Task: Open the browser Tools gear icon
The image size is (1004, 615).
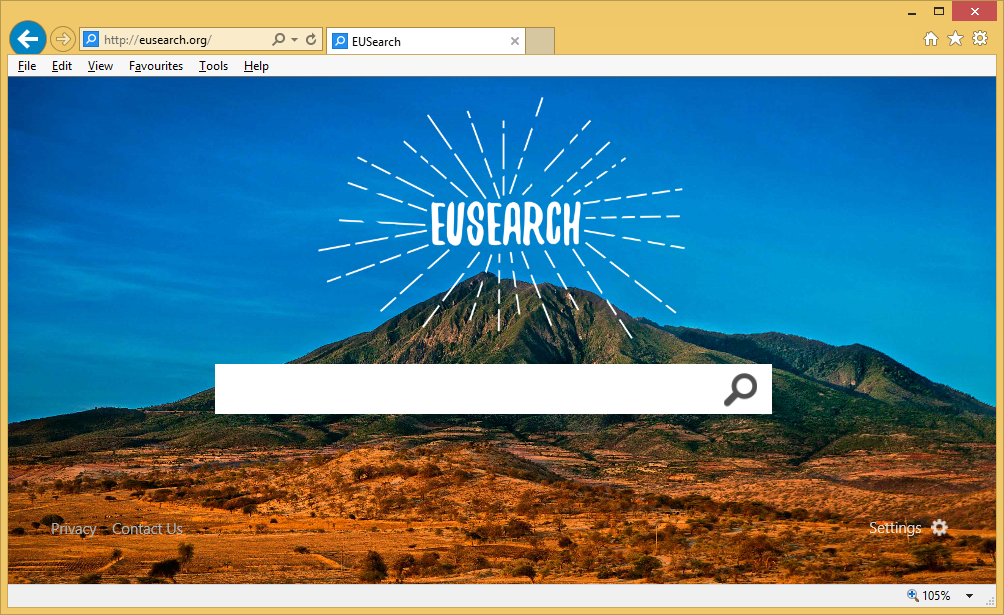Action: (x=980, y=39)
